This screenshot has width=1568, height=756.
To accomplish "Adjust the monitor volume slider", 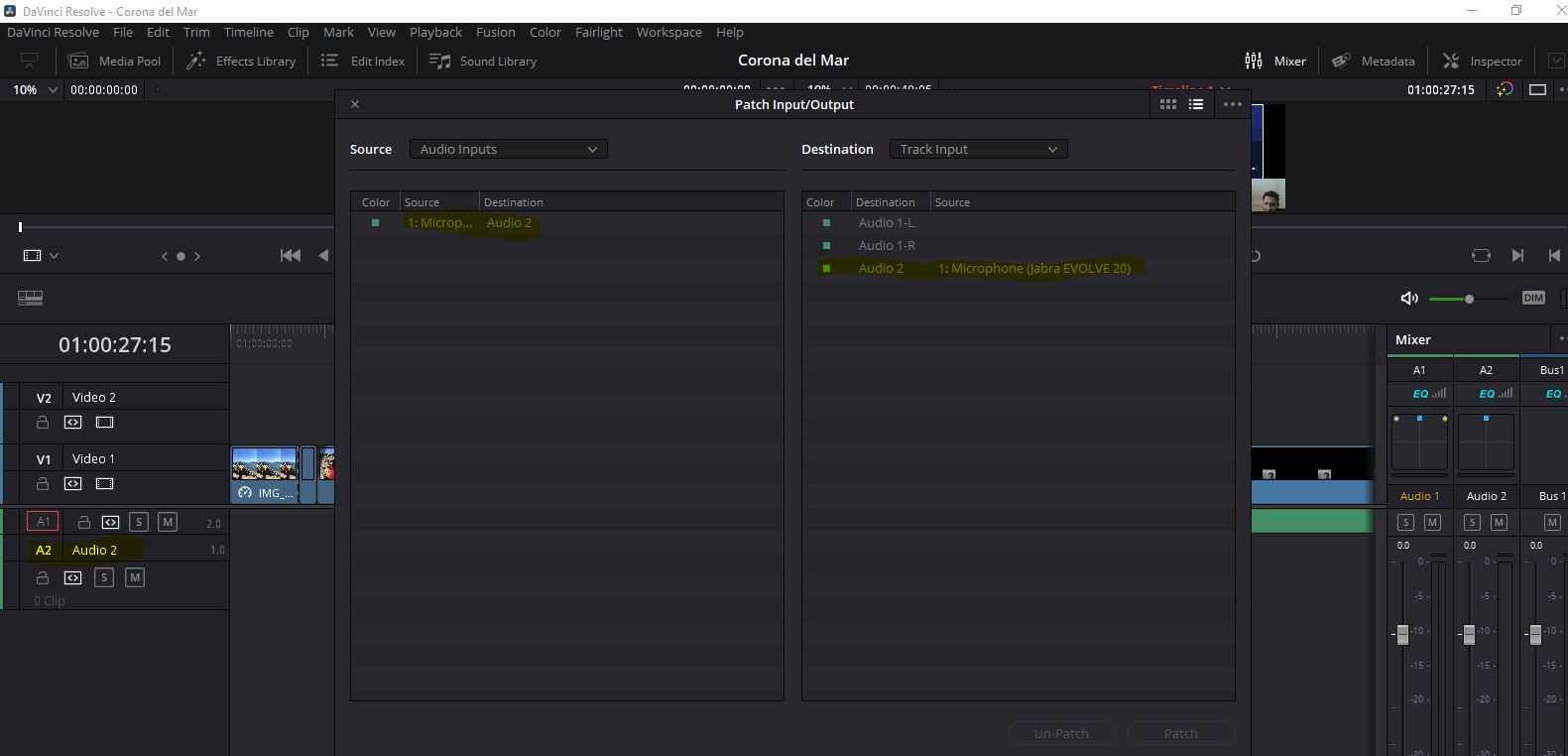I will click(1469, 299).
